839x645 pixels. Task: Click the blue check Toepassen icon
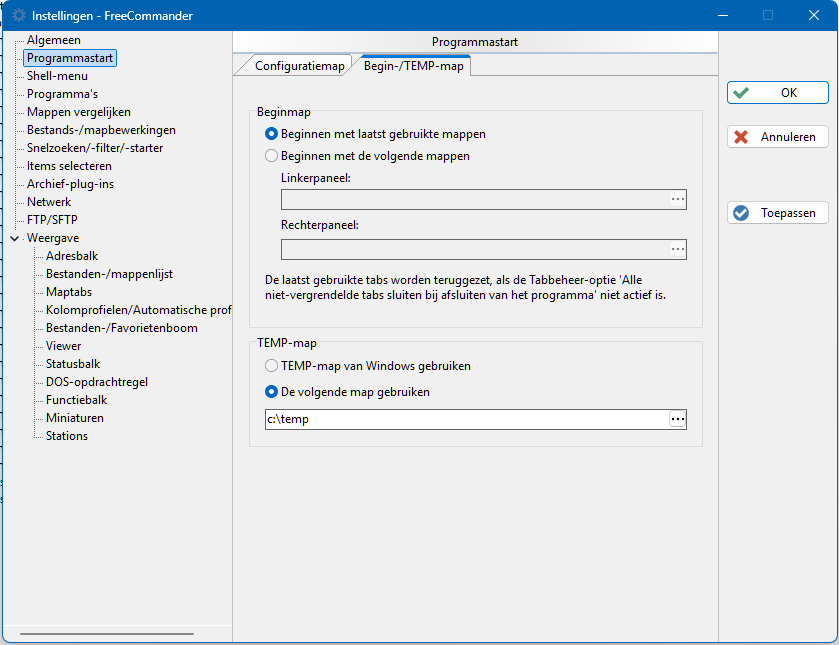click(x=741, y=213)
